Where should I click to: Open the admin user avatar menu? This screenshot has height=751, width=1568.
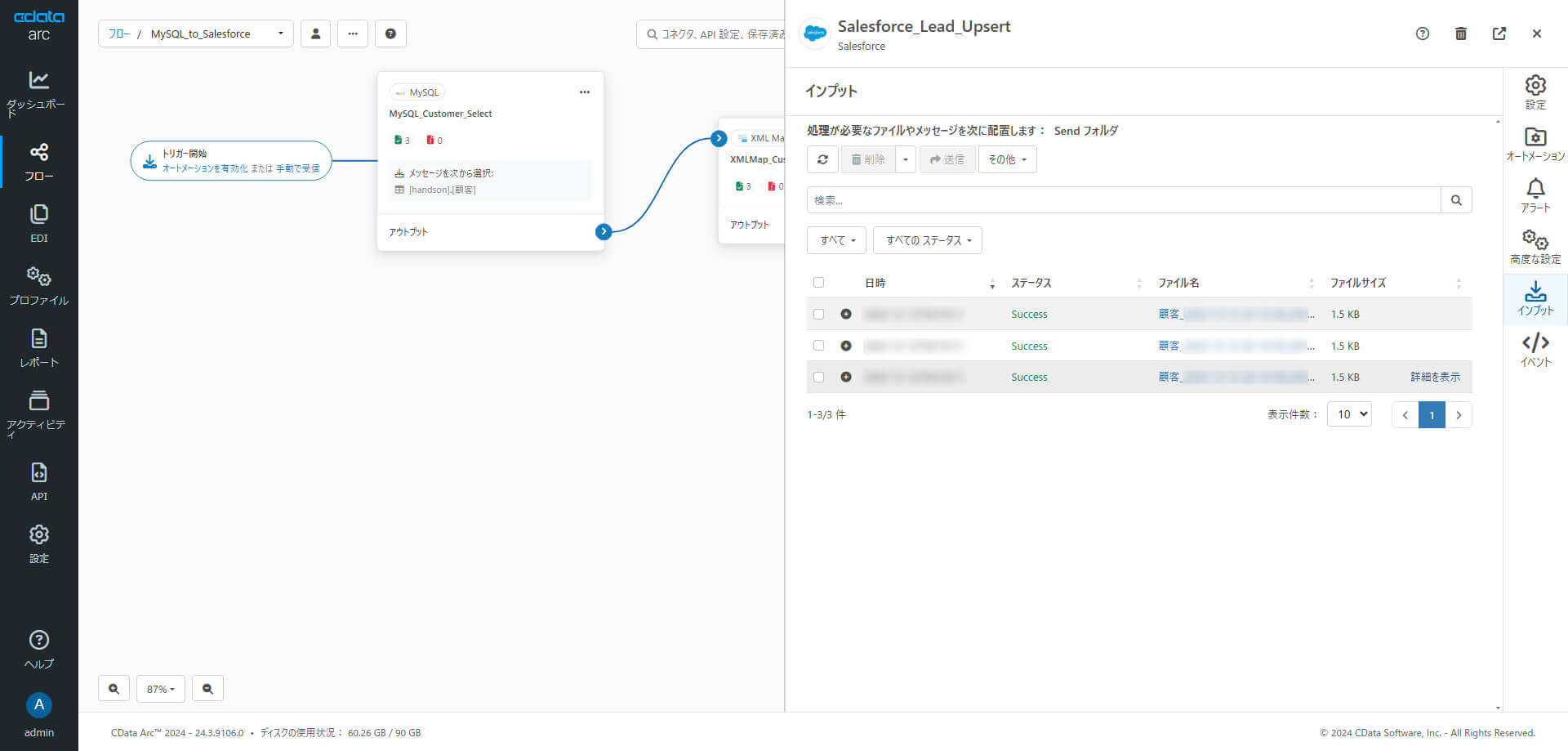point(38,705)
